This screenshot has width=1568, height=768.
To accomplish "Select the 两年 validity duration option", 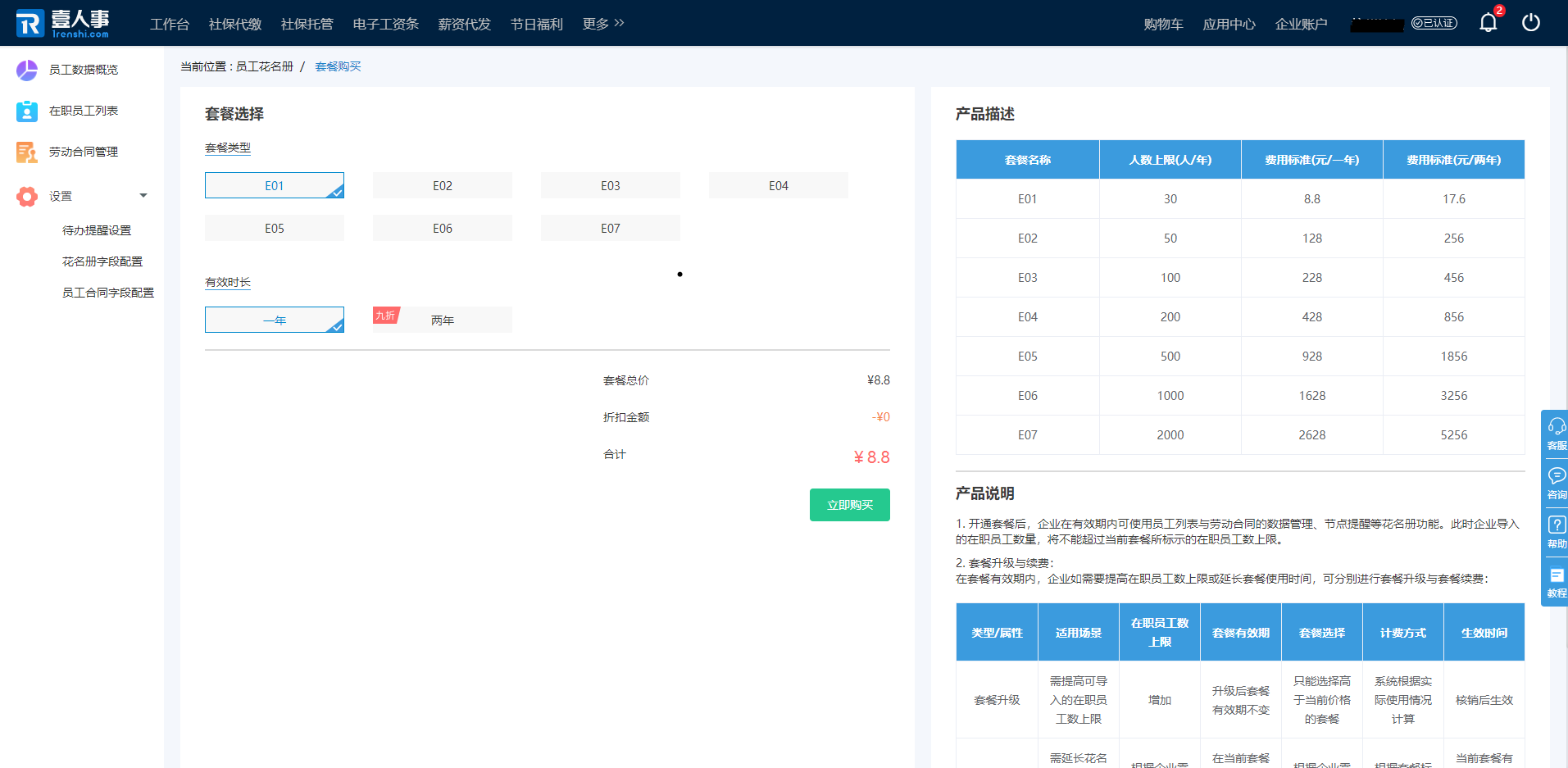I will [442, 320].
